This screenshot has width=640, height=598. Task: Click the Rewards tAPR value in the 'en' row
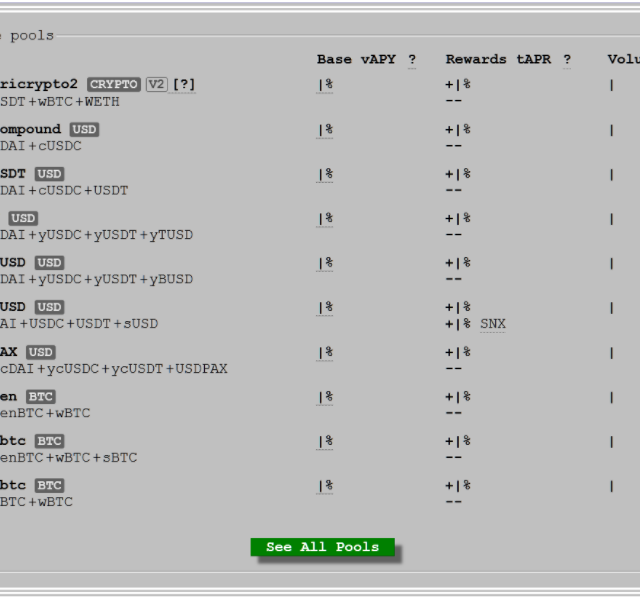click(458, 397)
